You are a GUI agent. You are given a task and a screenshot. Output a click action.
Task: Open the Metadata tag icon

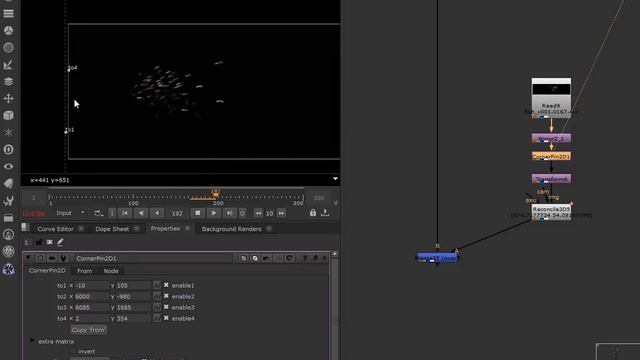[x=8, y=183]
